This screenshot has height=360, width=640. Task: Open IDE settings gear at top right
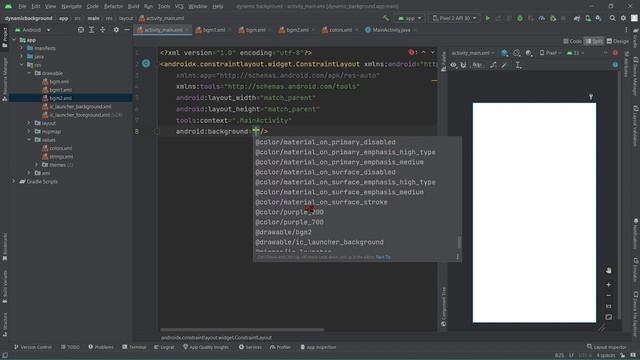point(623,18)
